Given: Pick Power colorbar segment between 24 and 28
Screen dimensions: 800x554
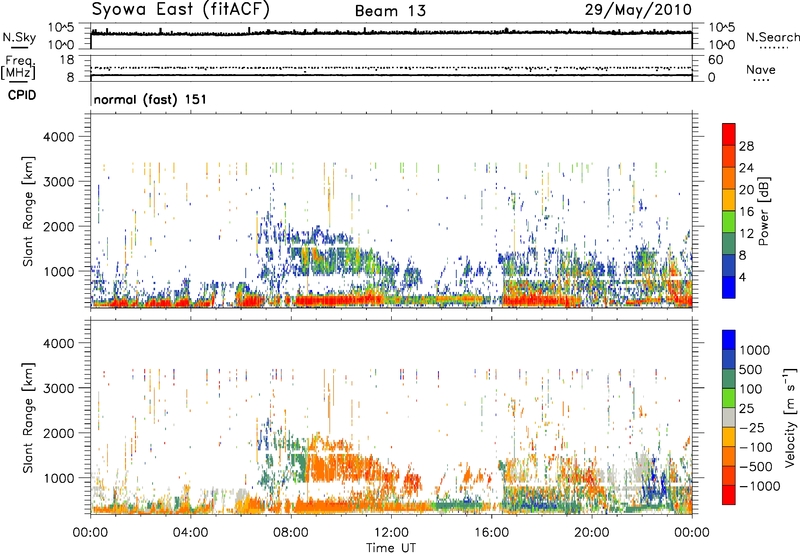Looking at the screenshot, I should (729, 156).
